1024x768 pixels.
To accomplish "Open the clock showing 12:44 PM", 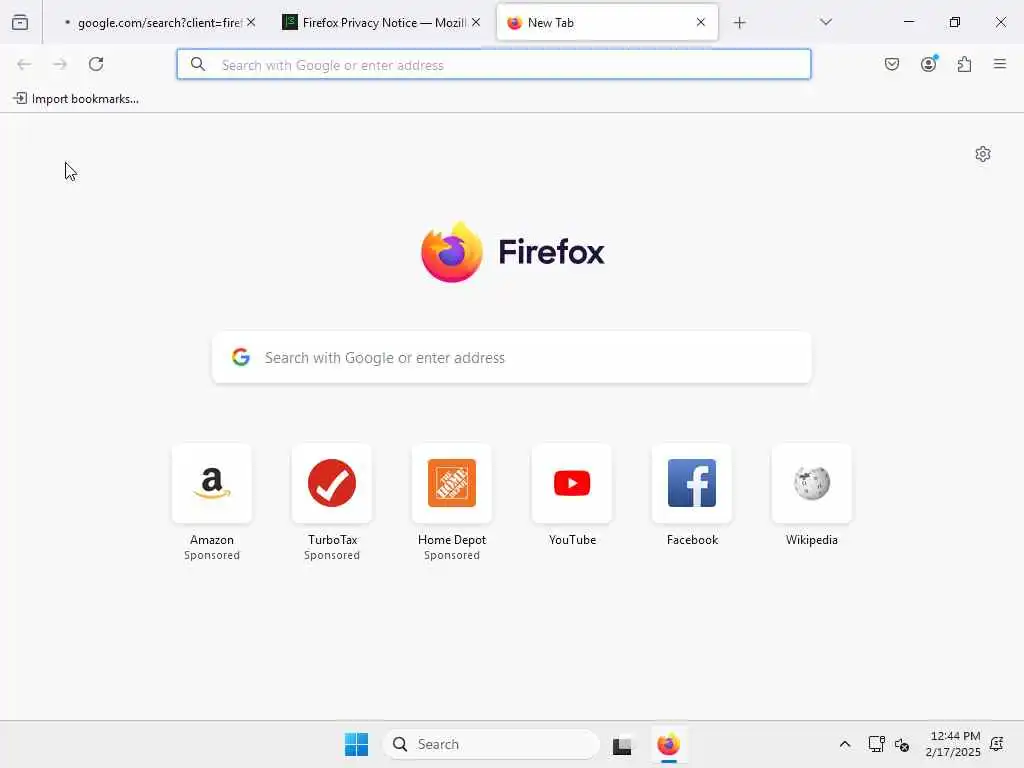I will [953, 744].
